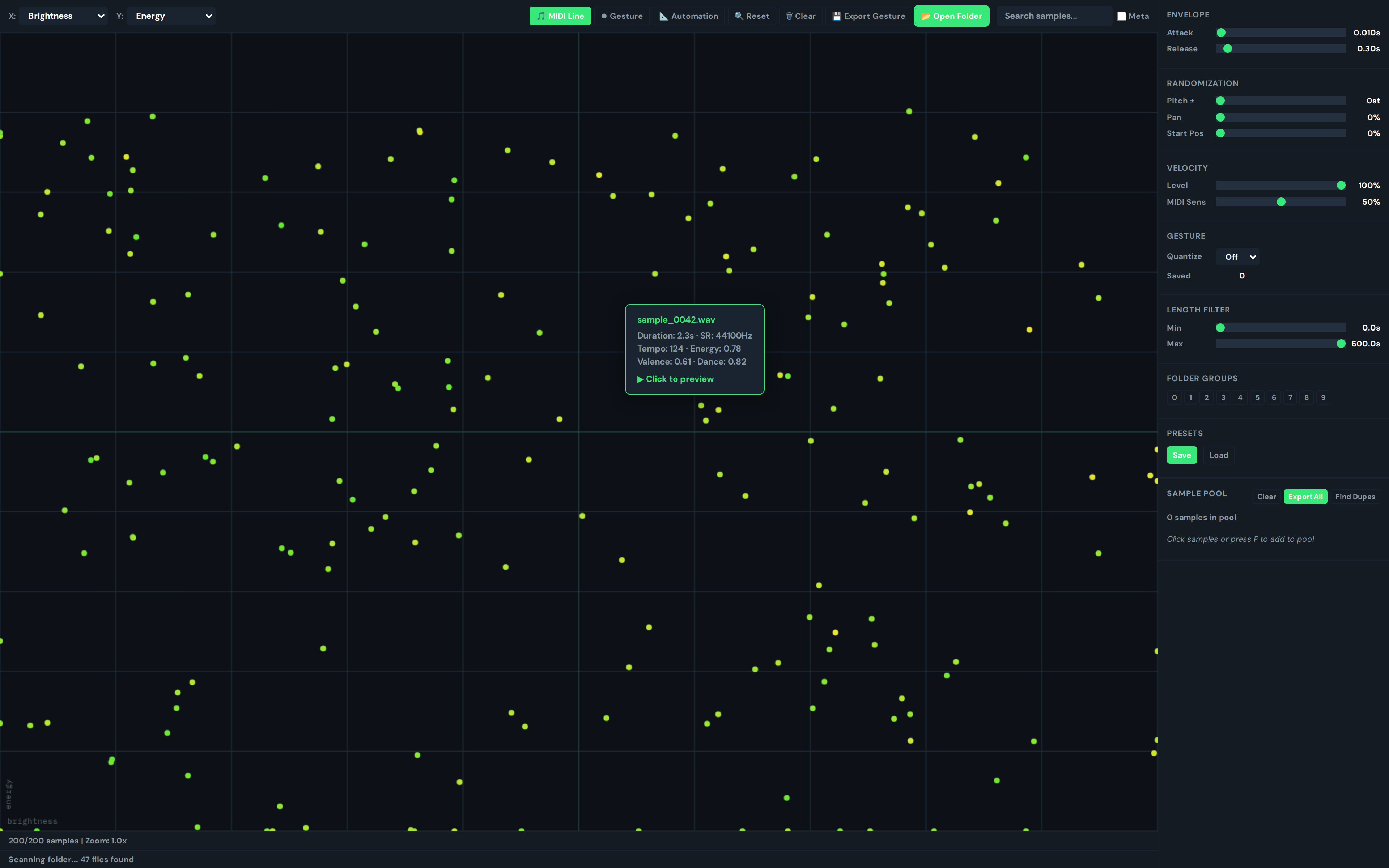Image resolution: width=1389 pixels, height=868 pixels.
Task: Select folder group 0
Action: [x=1175, y=397]
